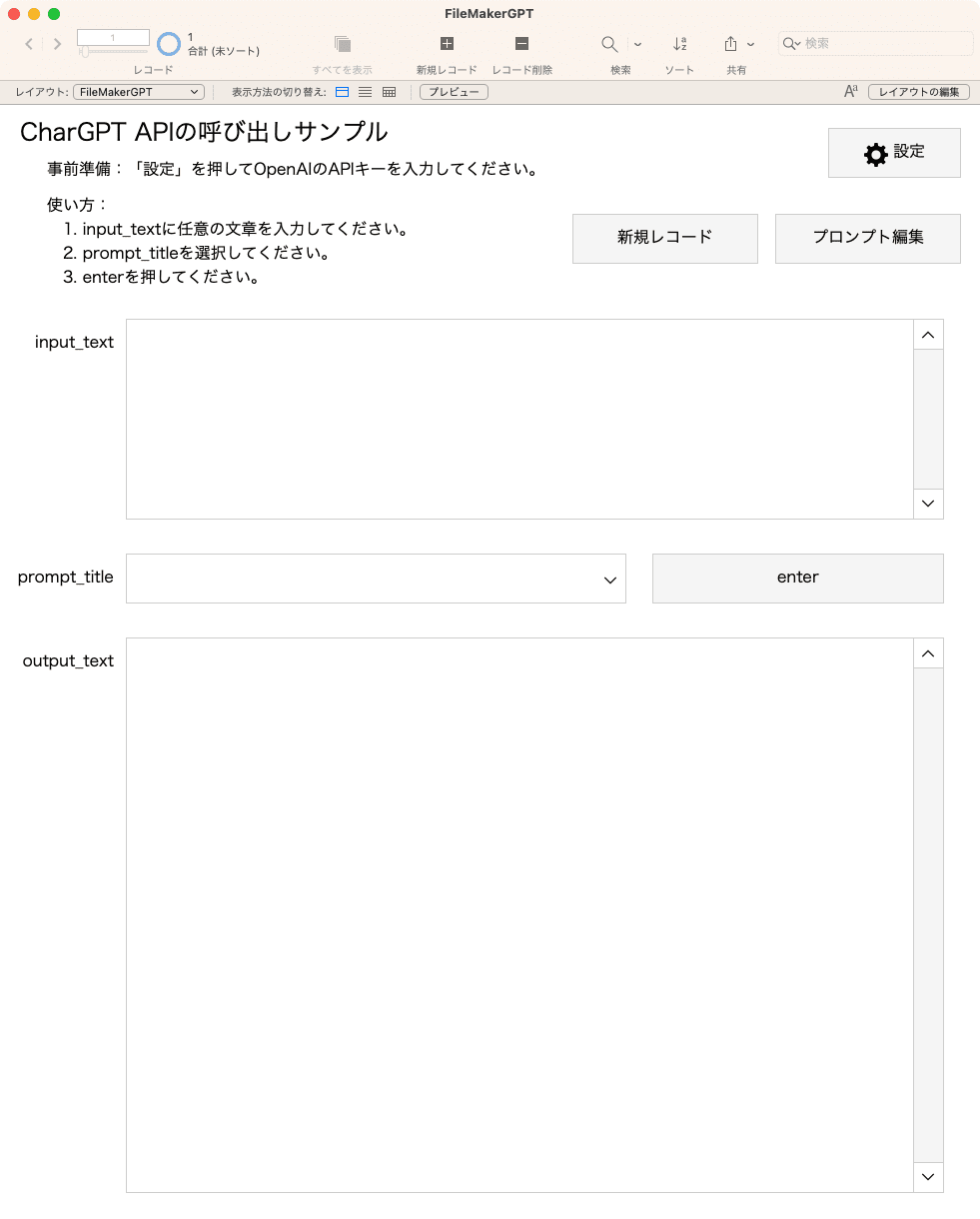Switch to form view

[x=342, y=92]
